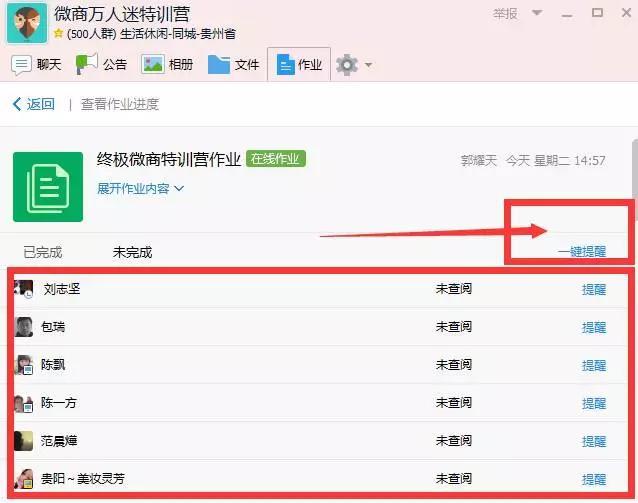The height and width of the screenshot is (503, 638).
Task: Expand 展开作业内容 homework content
Action: (140, 188)
